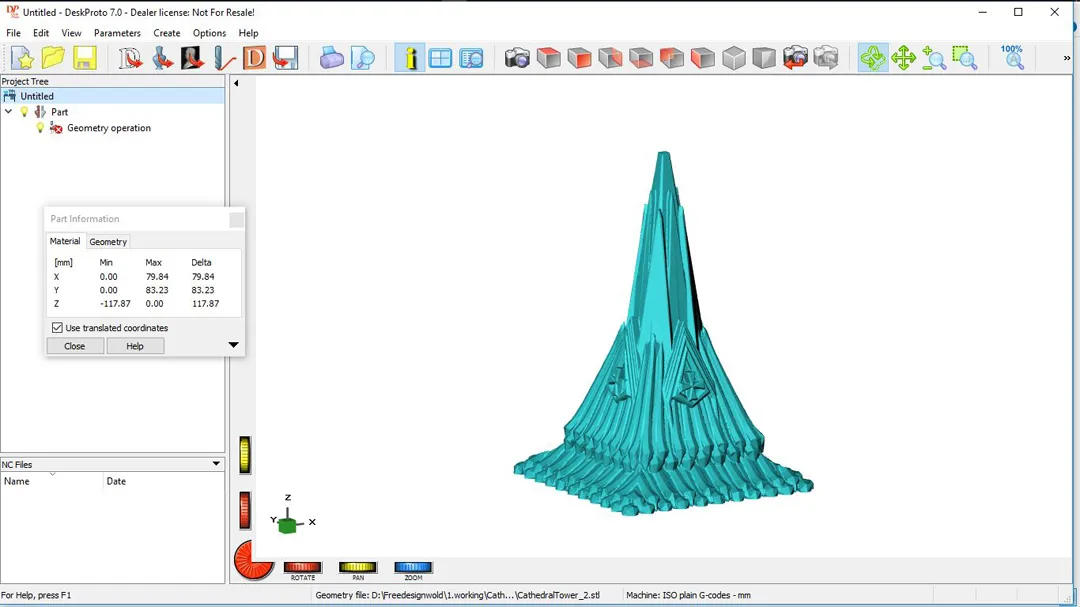1080x607 pixels.
Task: Switch to the Geometry tab
Action: (x=108, y=242)
